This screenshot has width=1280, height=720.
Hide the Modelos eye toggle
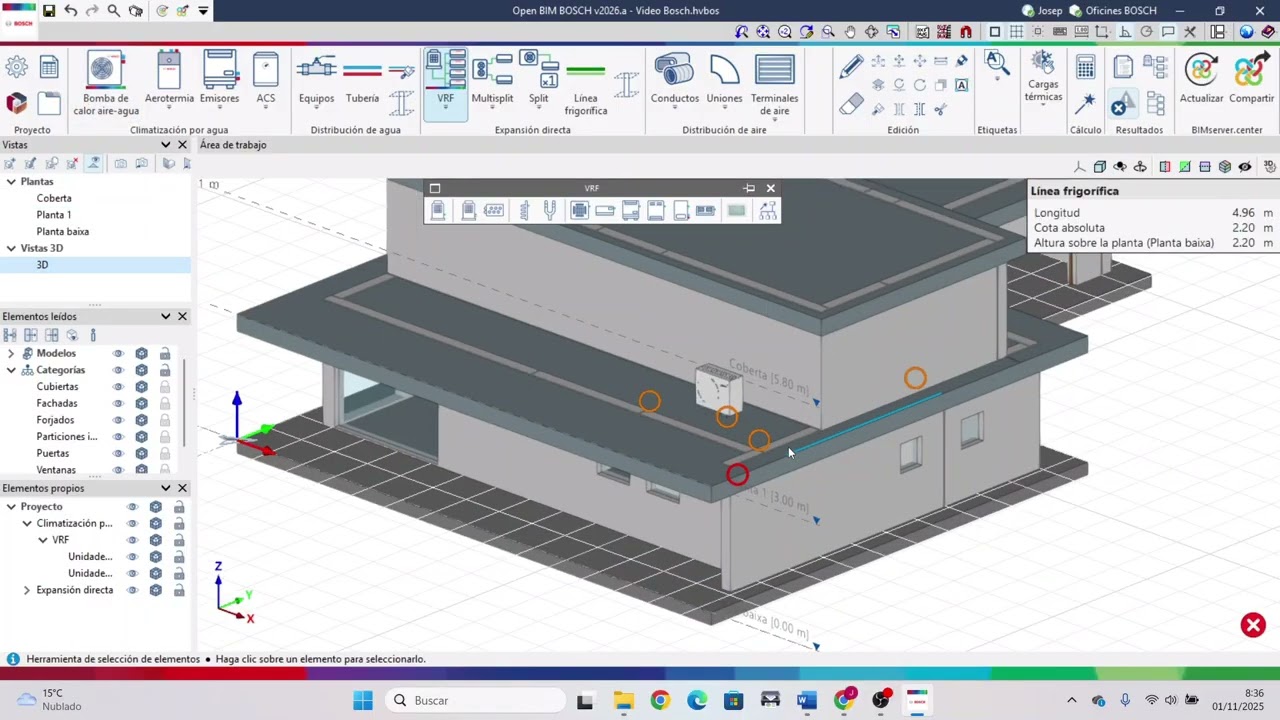pyautogui.click(x=118, y=353)
